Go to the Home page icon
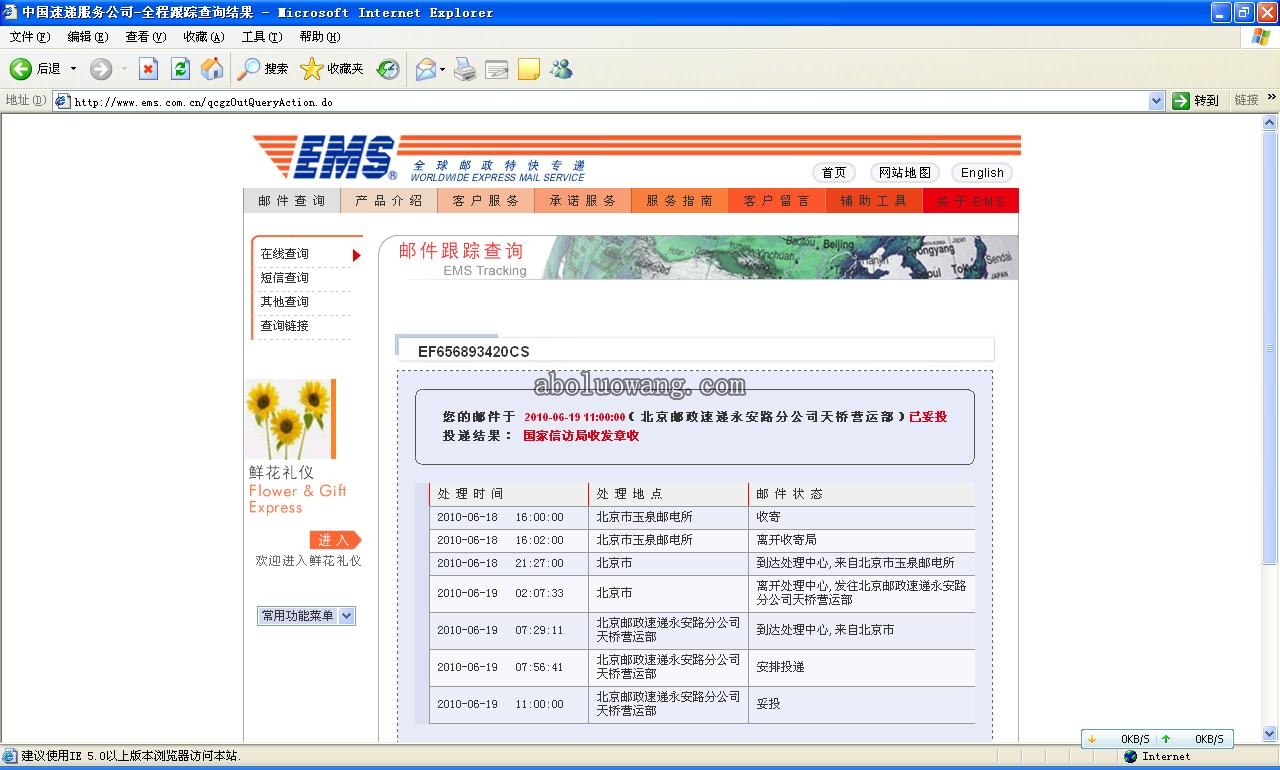1280x770 pixels. pos(212,69)
